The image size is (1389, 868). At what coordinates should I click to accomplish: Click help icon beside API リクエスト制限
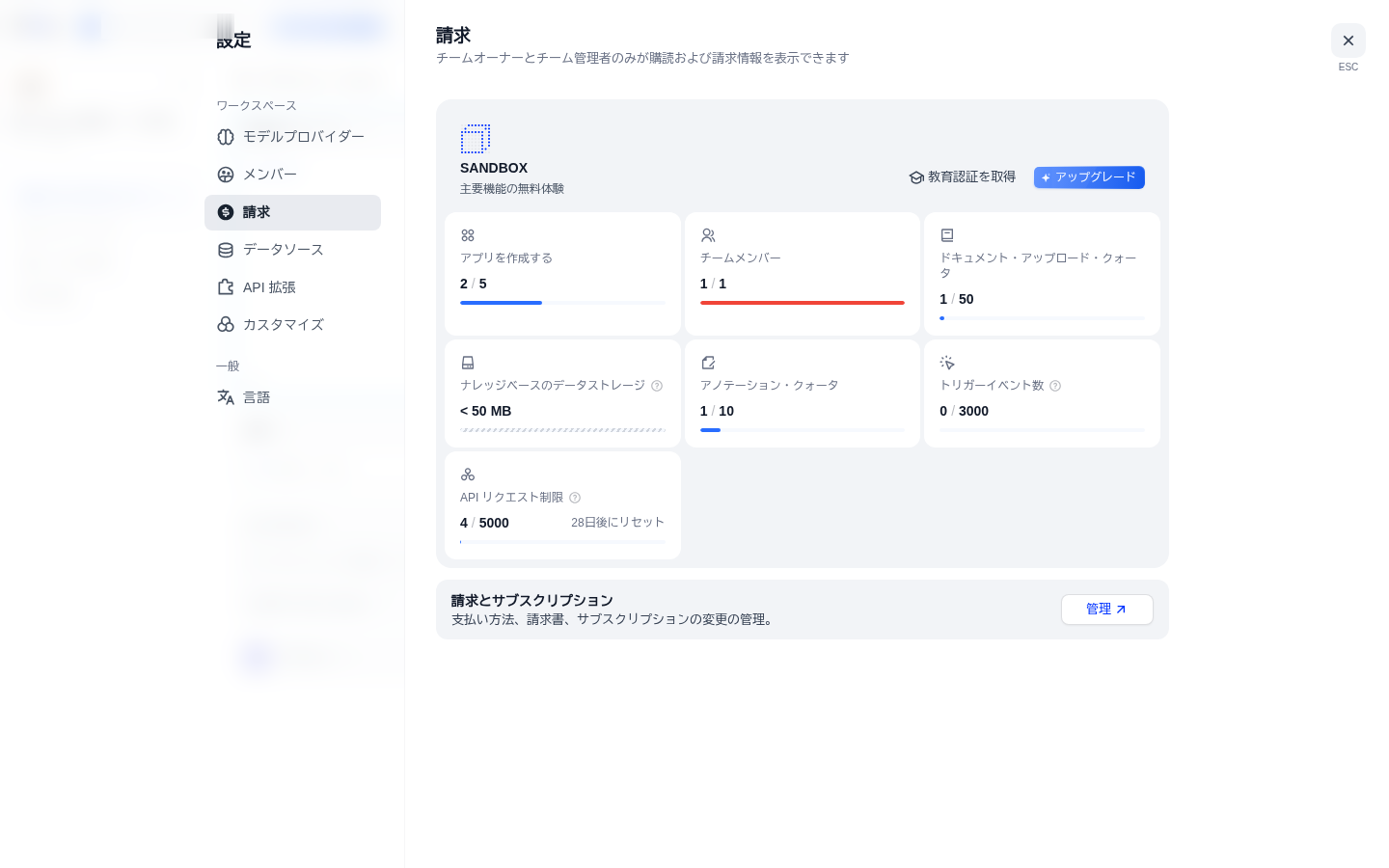click(575, 498)
